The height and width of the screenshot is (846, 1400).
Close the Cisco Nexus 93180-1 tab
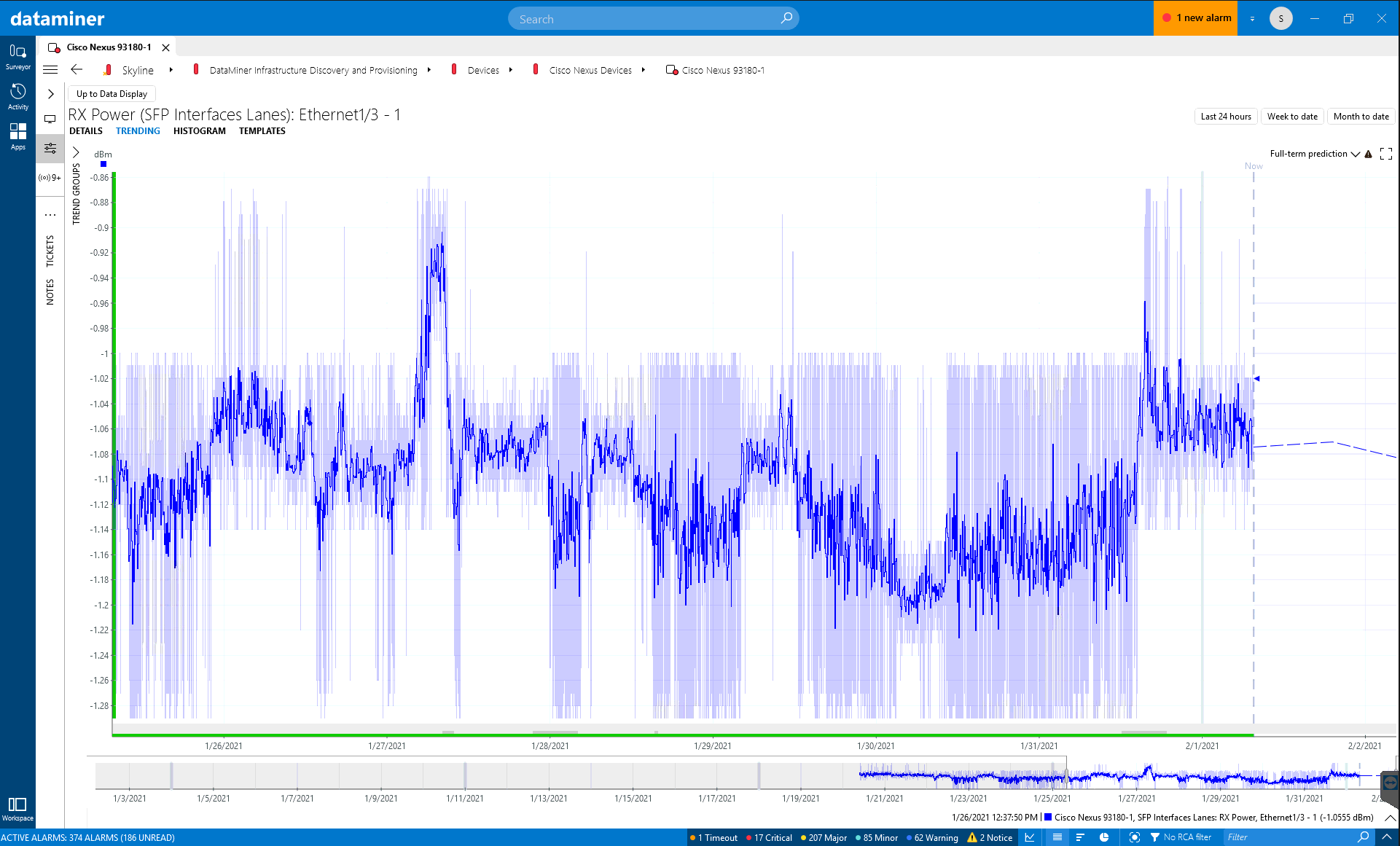pyautogui.click(x=166, y=47)
